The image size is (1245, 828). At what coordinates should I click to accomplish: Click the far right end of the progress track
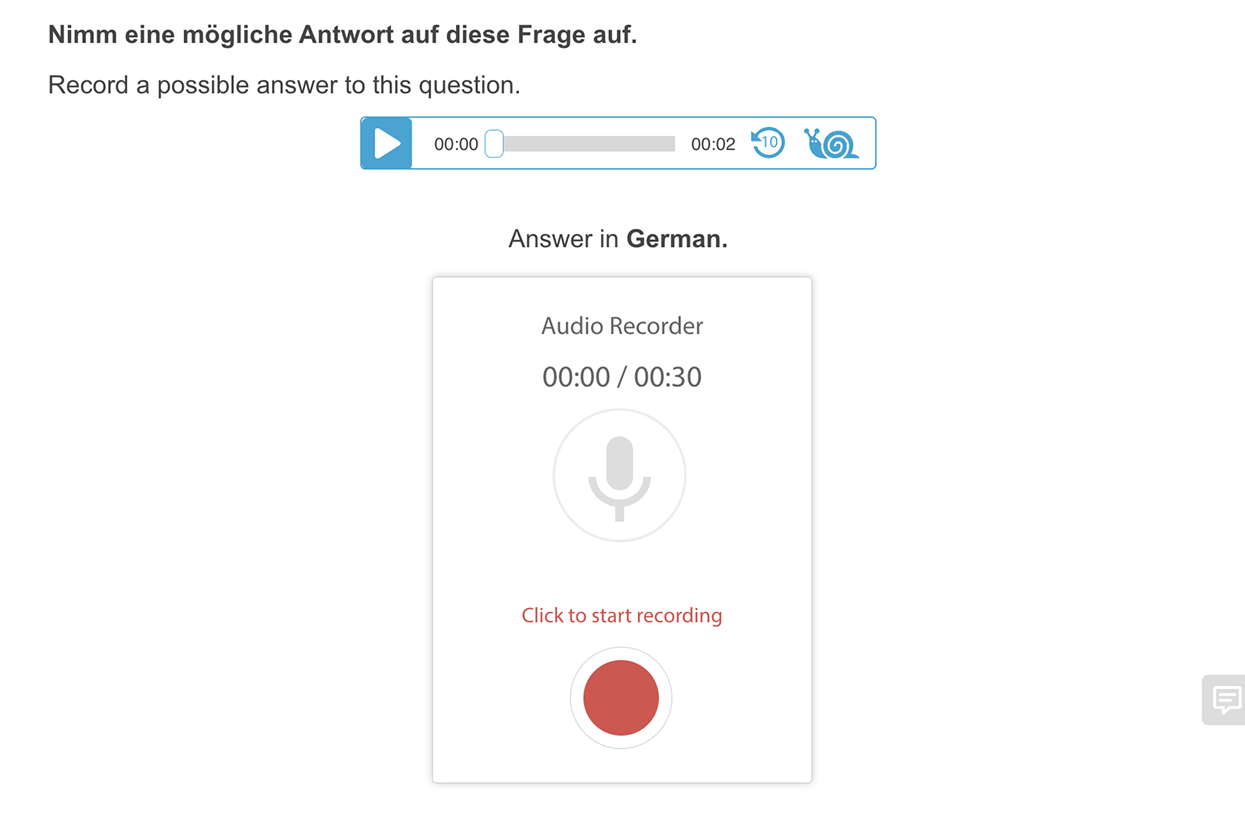(x=672, y=144)
